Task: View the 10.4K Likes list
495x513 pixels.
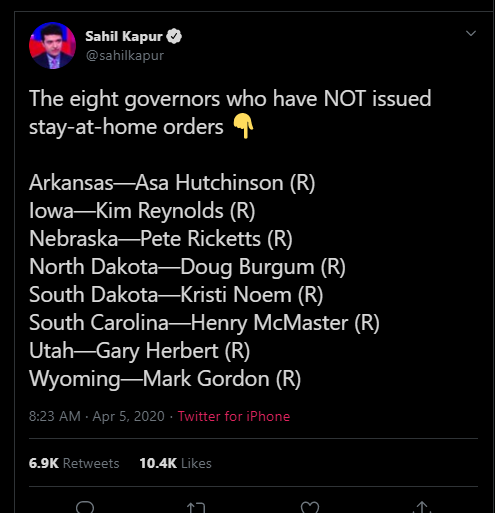Action: point(175,463)
